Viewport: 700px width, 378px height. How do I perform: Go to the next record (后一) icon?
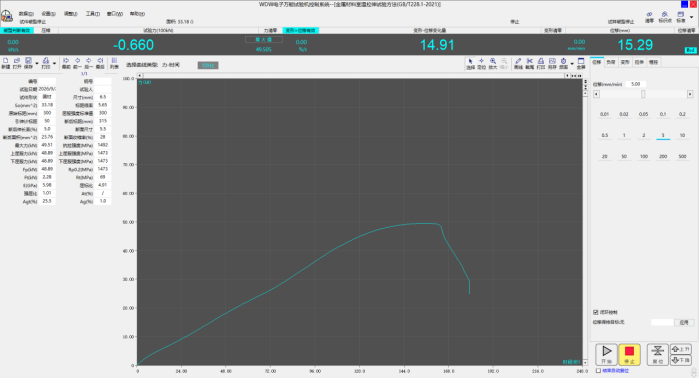click(x=89, y=63)
